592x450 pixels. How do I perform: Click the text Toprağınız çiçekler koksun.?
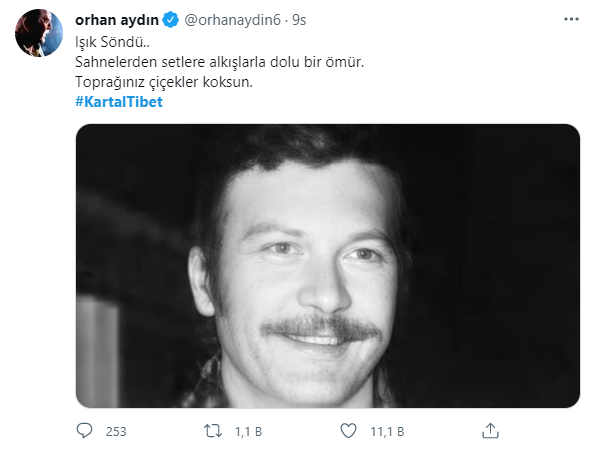(x=164, y=82)
